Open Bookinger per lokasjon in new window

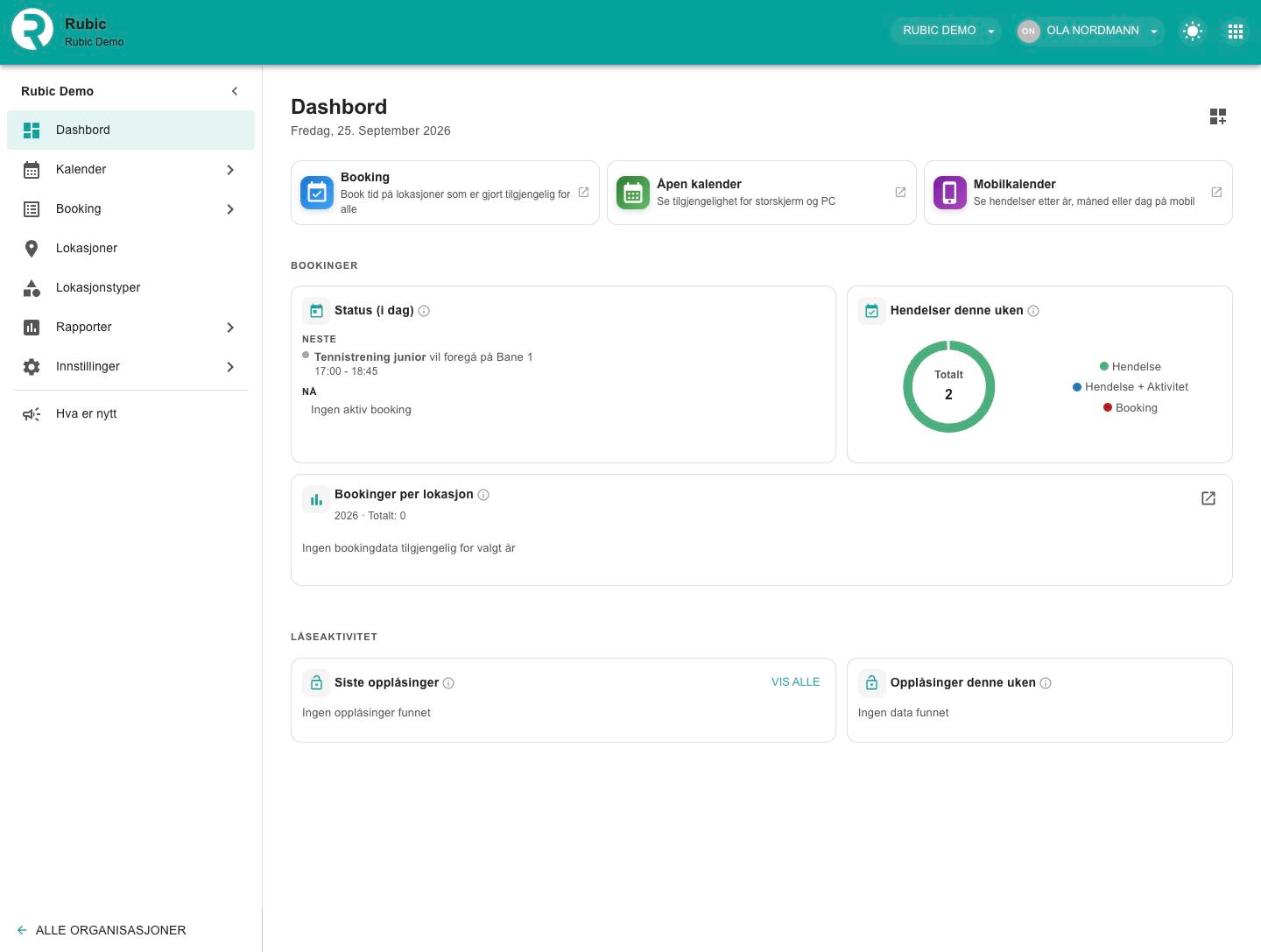point(1208,498)
